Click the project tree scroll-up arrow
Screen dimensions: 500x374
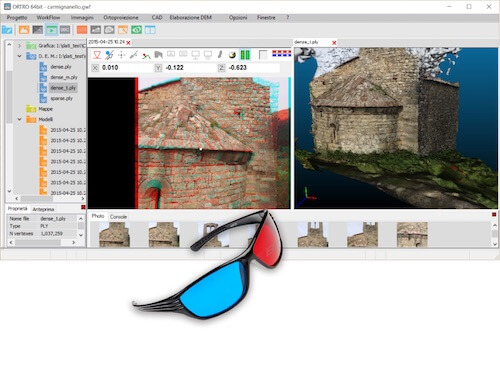9,44
